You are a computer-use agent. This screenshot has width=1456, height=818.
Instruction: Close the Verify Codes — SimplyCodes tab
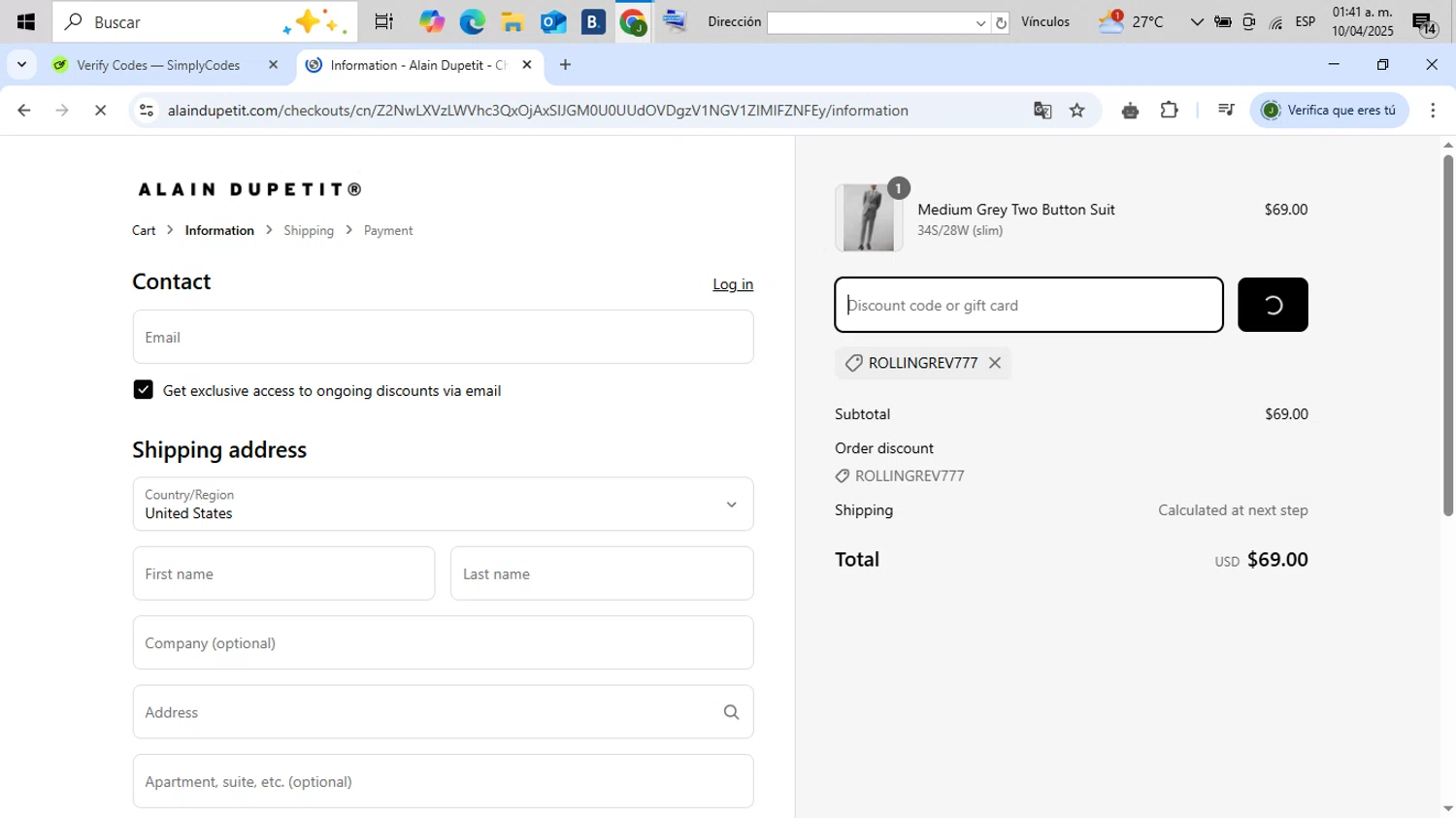[273, 65]
